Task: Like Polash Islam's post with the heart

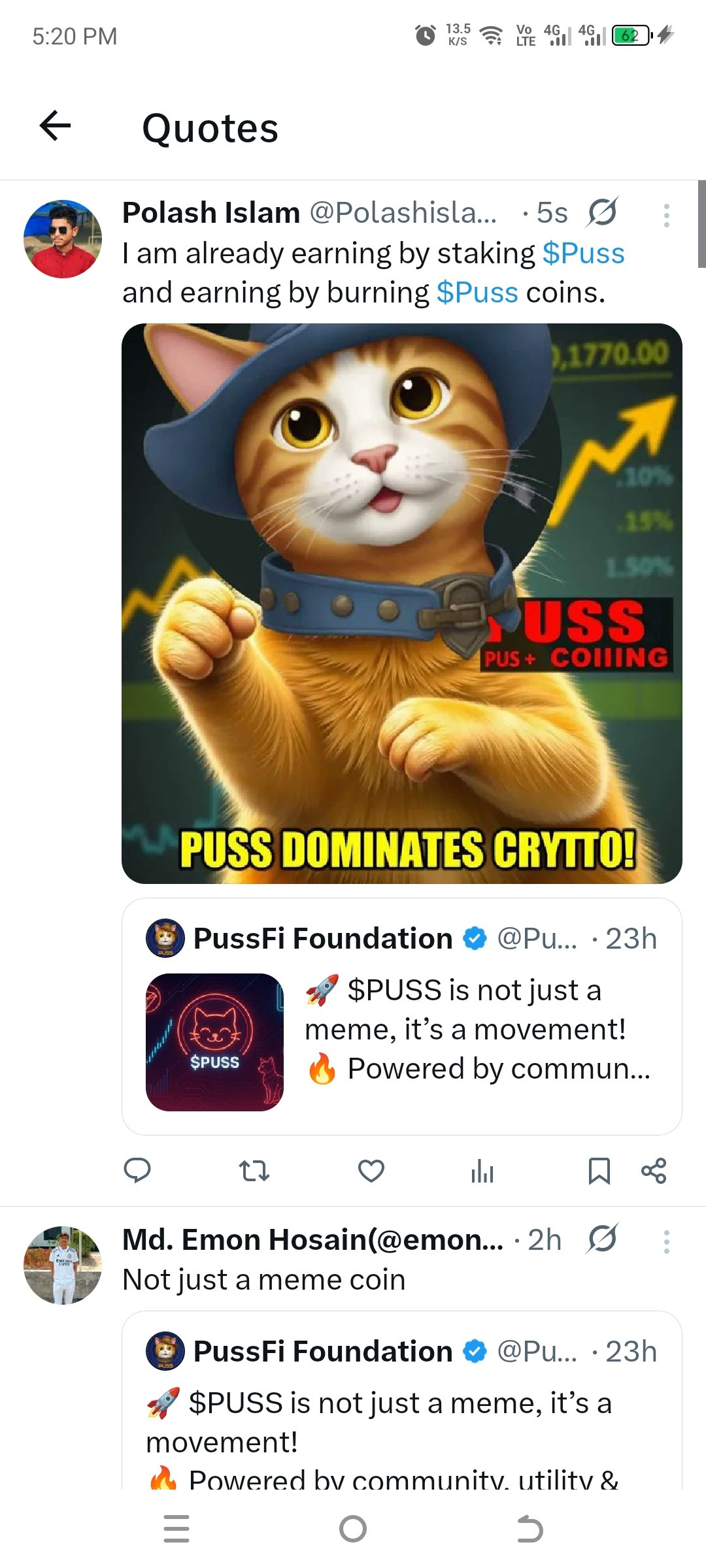Action: (371, 1171)
